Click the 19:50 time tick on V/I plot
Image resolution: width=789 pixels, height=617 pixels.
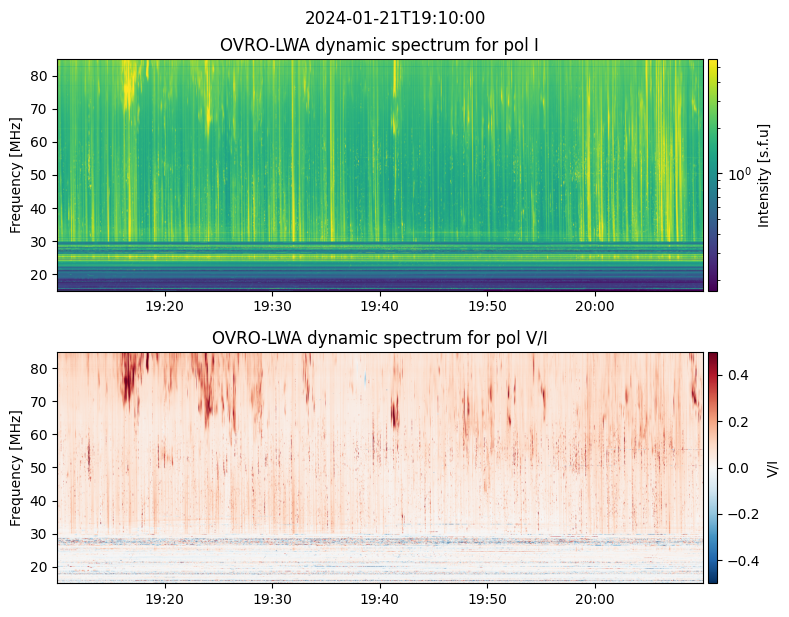point(487,598)
